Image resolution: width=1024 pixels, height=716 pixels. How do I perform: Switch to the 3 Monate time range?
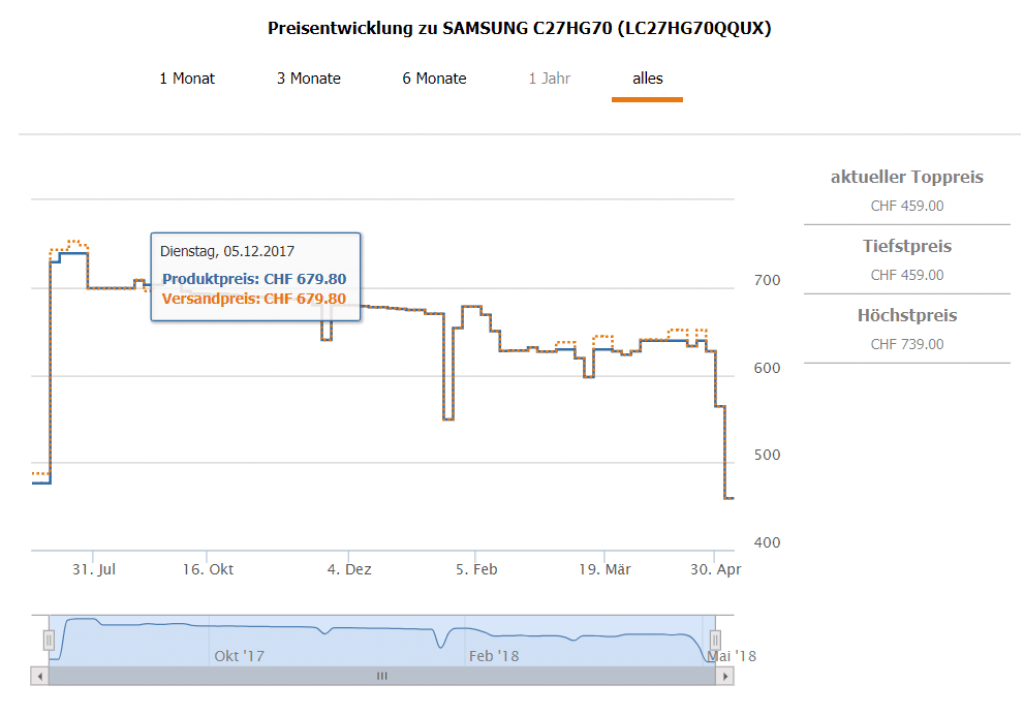coord(309,78)
